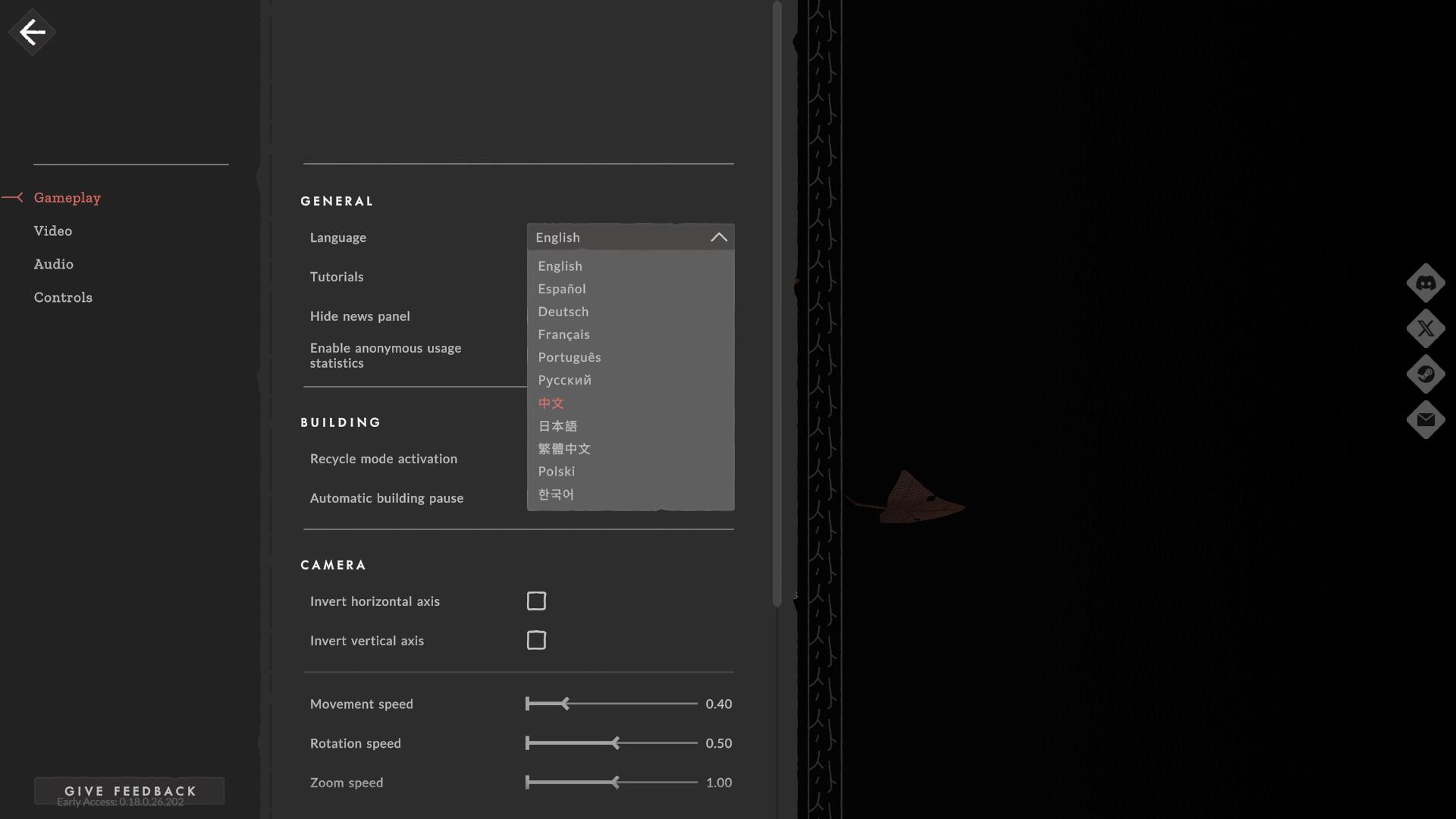Click the settings panel vertical scrollbar
The image size is (1456, 819).
pos(777,303)
